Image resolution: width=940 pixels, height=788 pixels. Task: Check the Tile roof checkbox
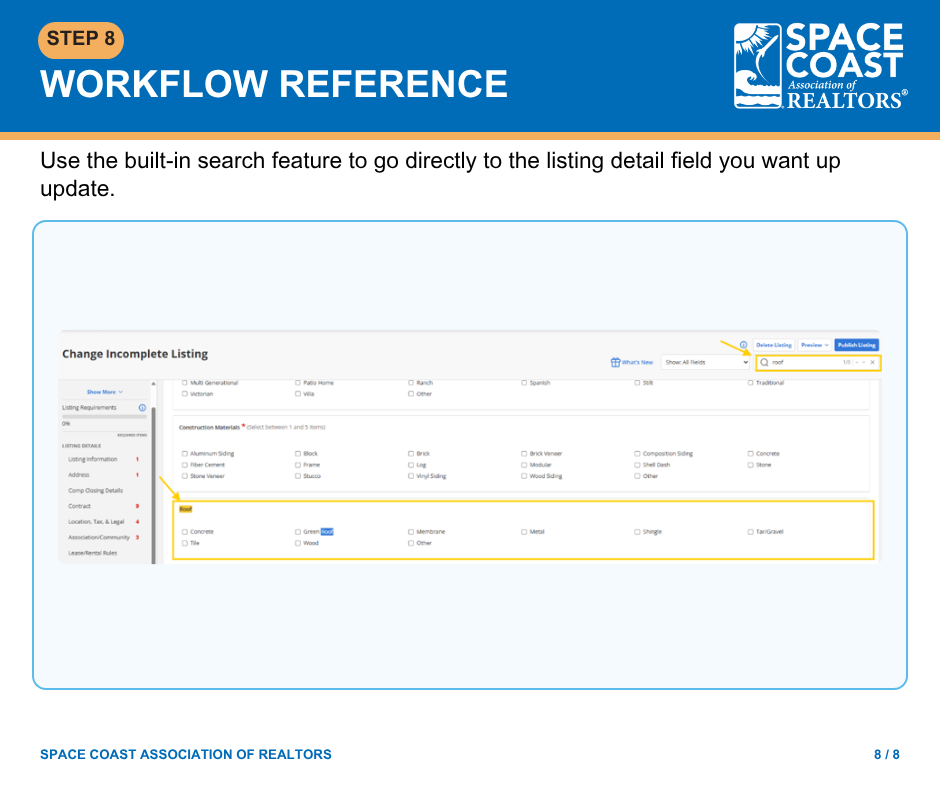pyautogui.click(x=185, y=543)
